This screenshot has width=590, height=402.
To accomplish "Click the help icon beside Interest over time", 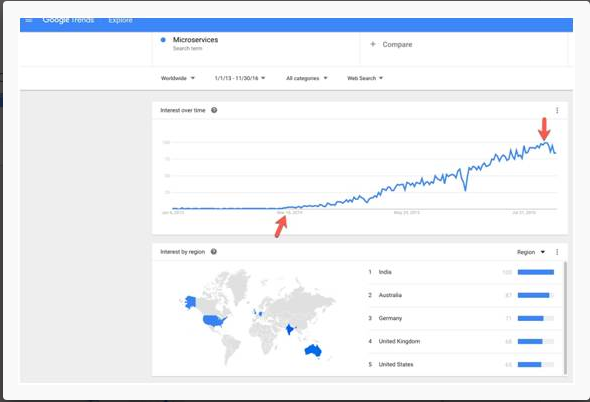I will (214, 110).
